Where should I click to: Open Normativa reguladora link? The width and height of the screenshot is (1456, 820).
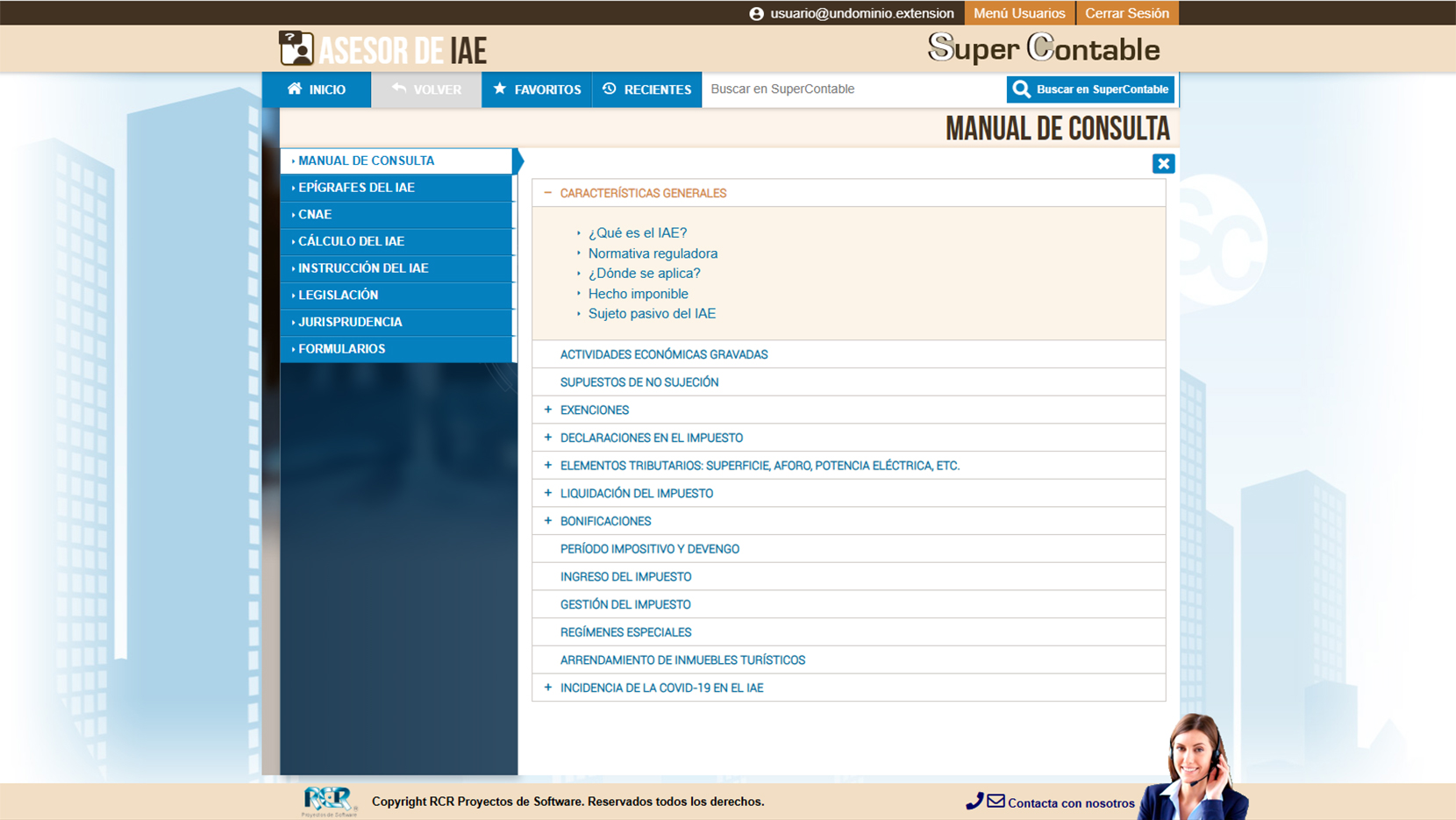(x=653, y=253)
